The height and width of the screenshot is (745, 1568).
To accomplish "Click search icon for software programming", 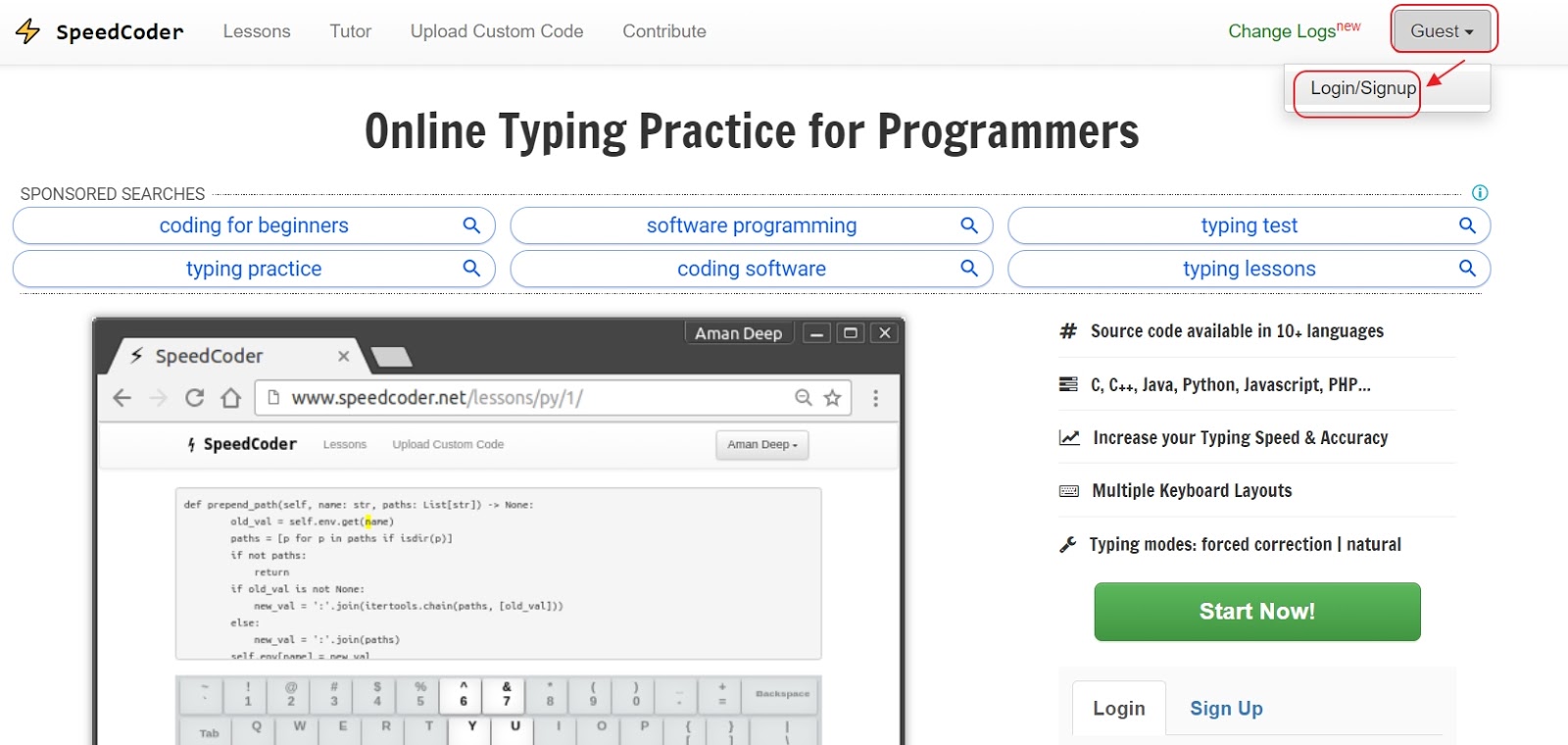I will coord(969,225).
